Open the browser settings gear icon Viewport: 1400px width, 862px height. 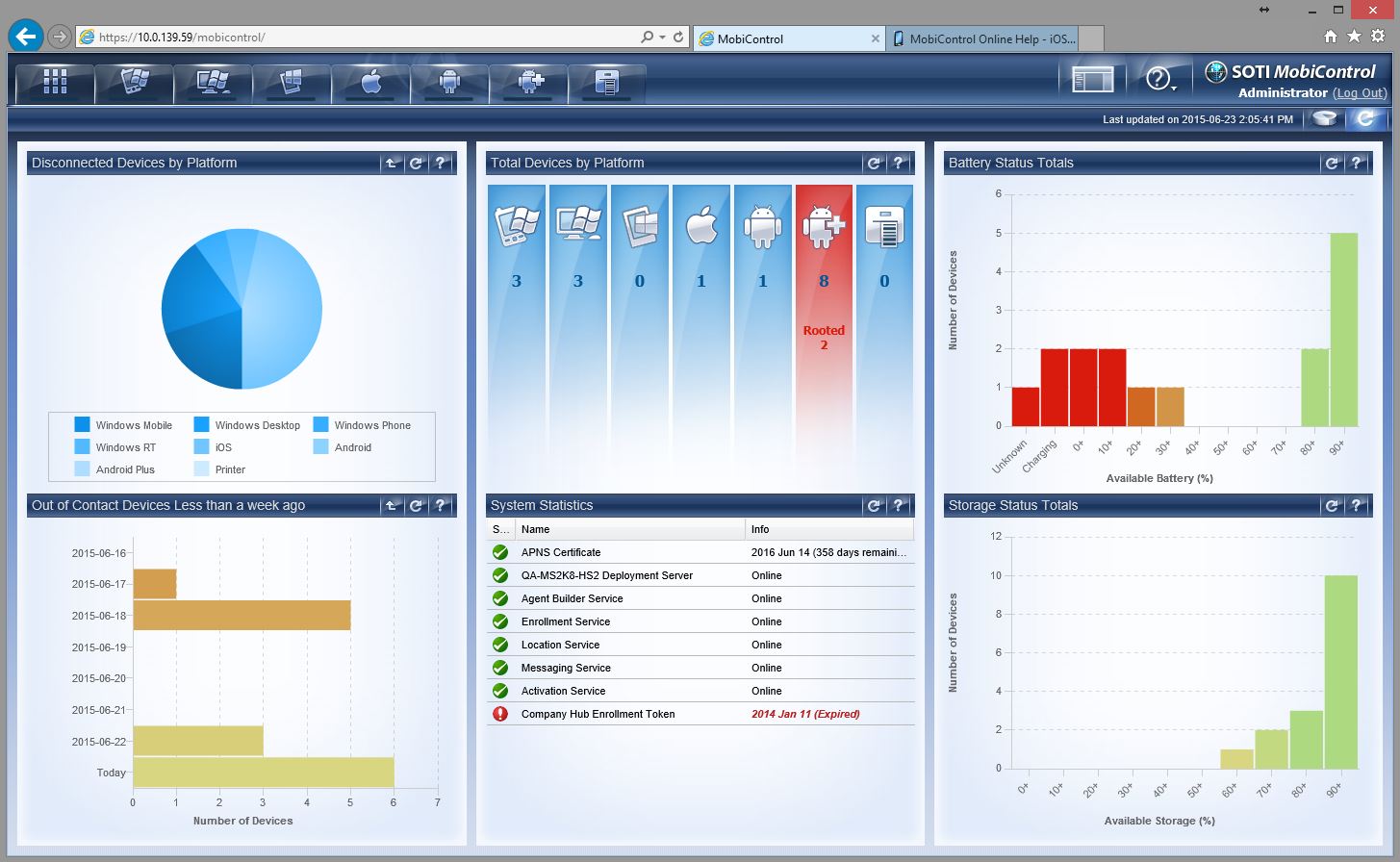pyautogui.click(x=1378, y=37)
